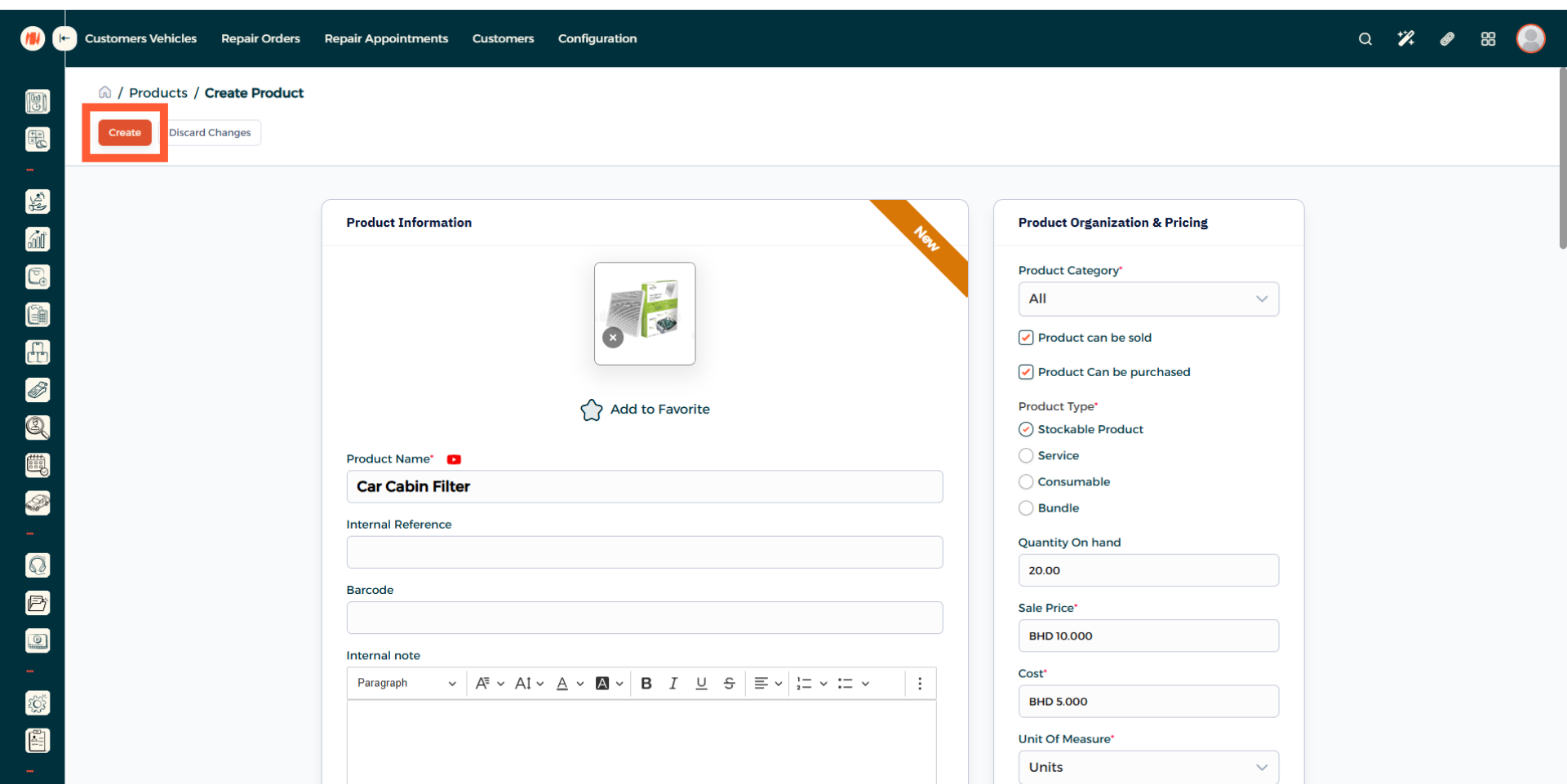Uncheck Product Can be purchased
The image size is (1567, 784).
(x=1026, y=372)
